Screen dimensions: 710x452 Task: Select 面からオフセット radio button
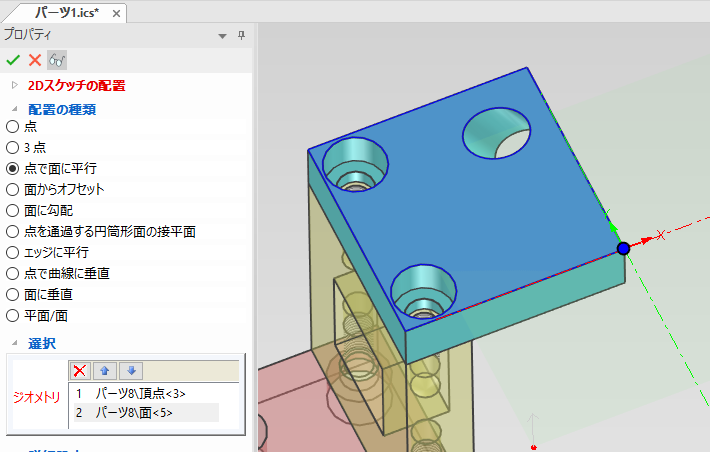click(x=12, y=190)
